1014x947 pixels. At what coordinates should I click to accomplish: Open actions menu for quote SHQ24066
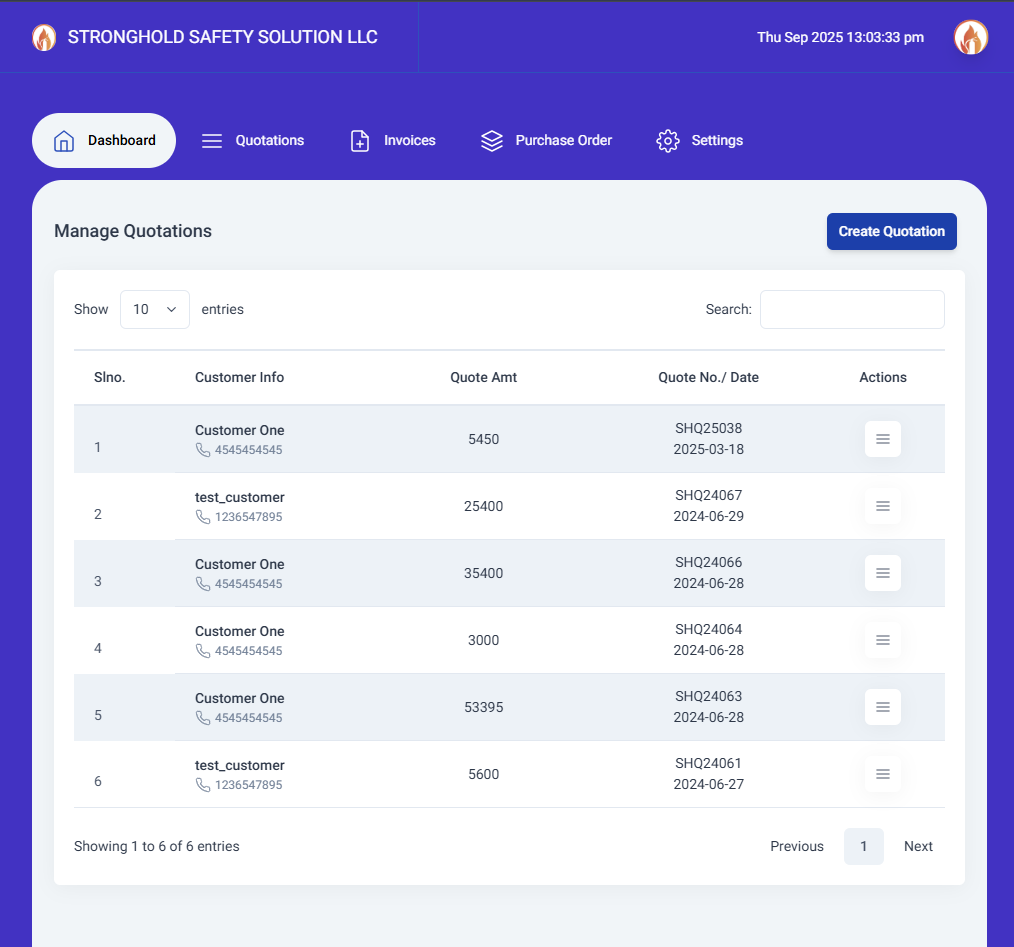(882, 573)
